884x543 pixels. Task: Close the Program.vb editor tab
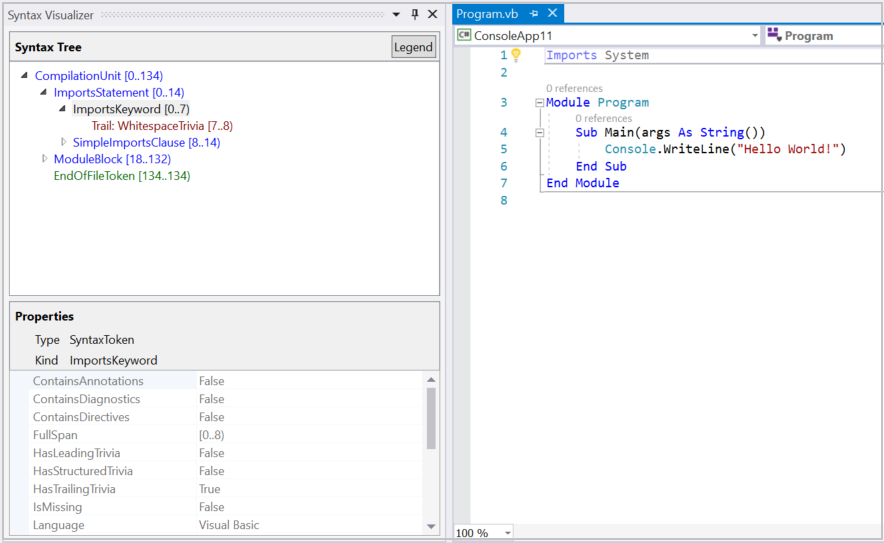coord(552,14)
